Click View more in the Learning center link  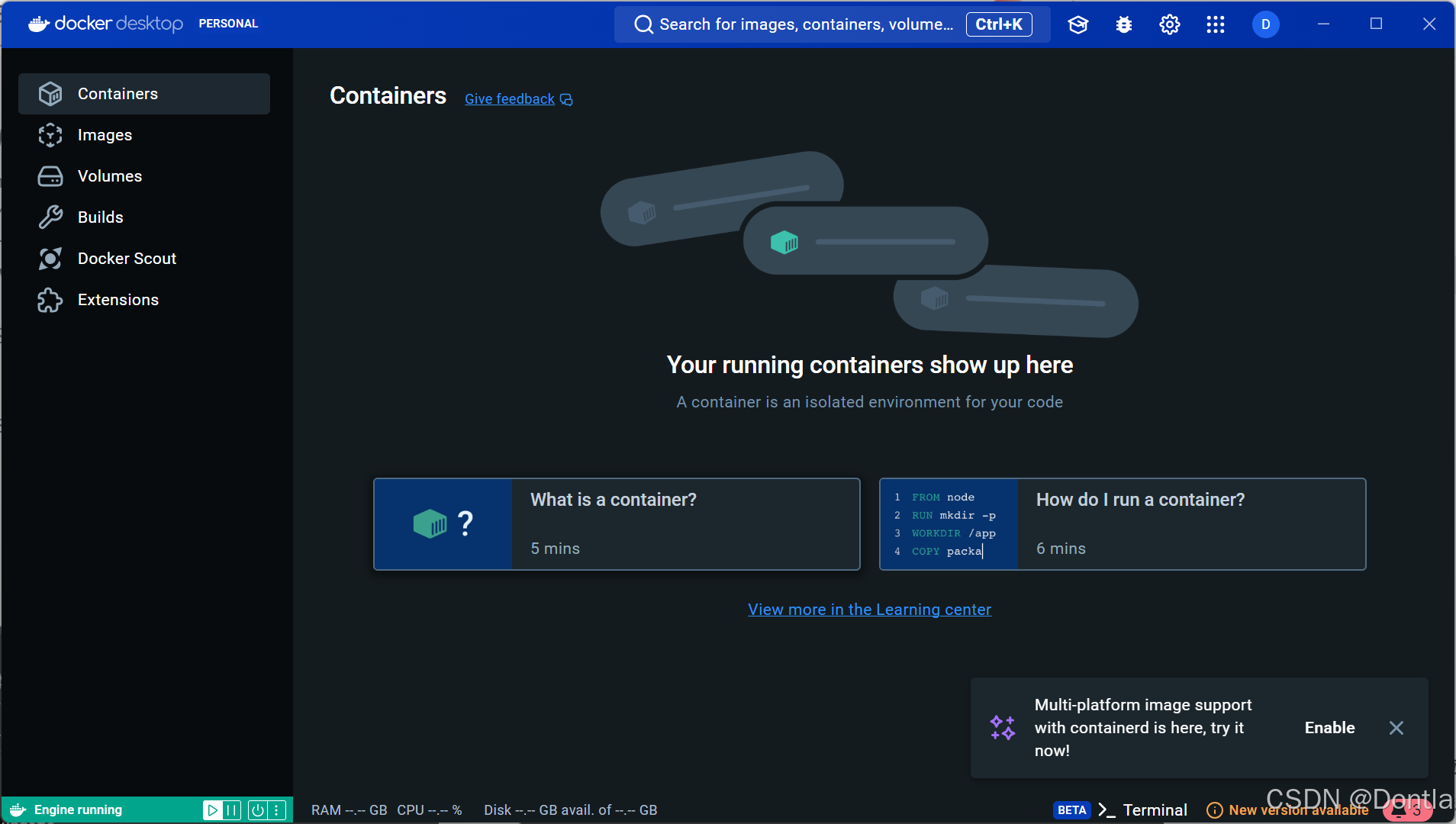(x=869, y=610)
